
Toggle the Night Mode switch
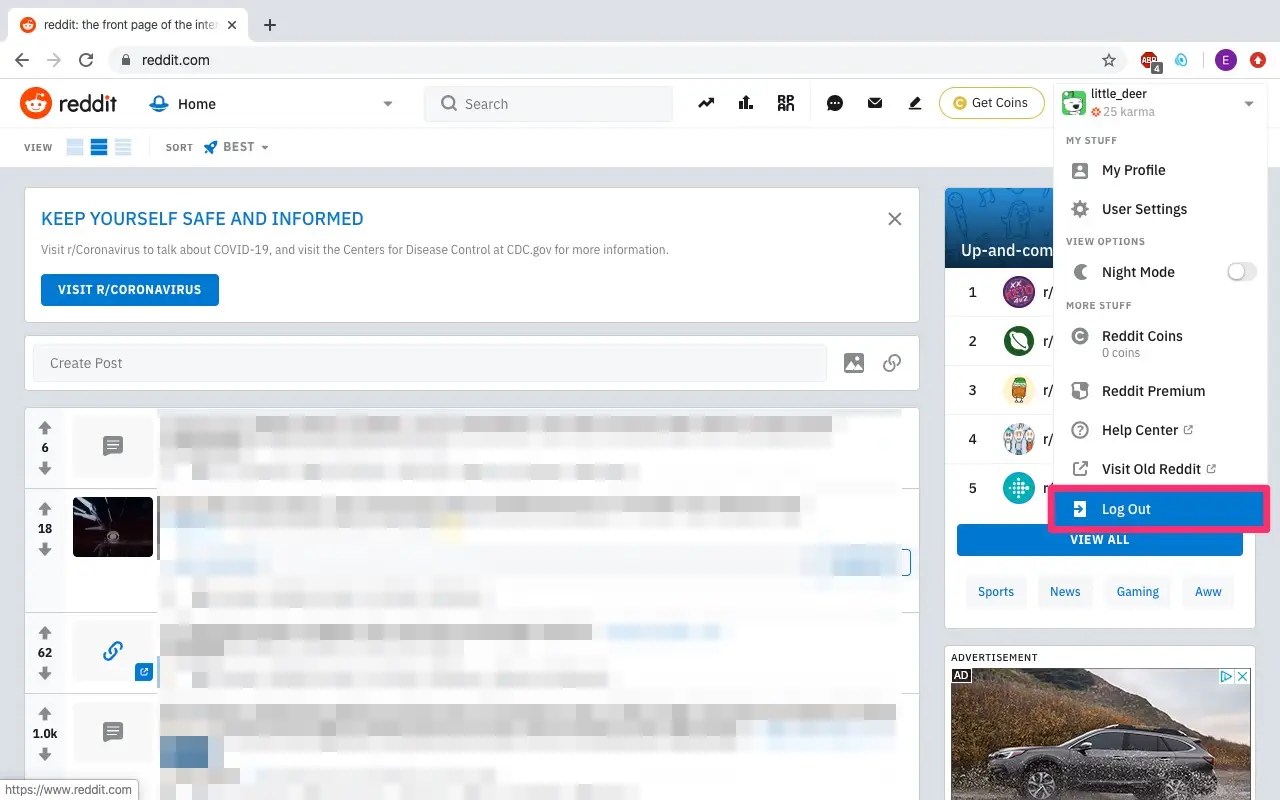click(1241, 272)
